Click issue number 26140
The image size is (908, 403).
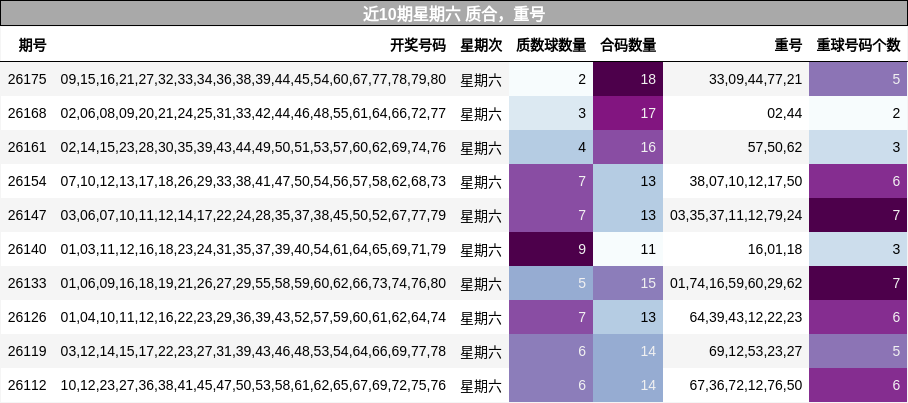(27, 250)
